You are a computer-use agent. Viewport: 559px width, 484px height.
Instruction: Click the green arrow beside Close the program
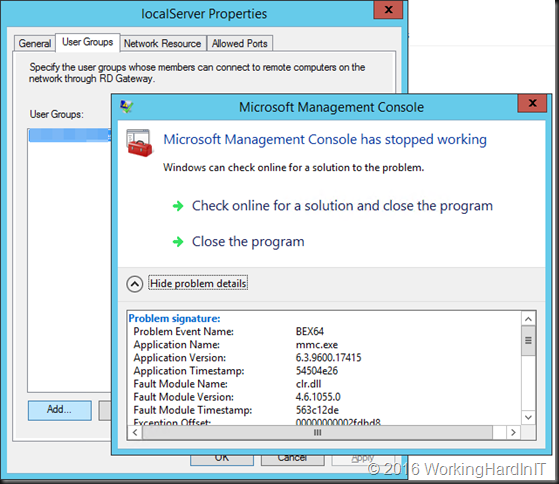point(178,242)
